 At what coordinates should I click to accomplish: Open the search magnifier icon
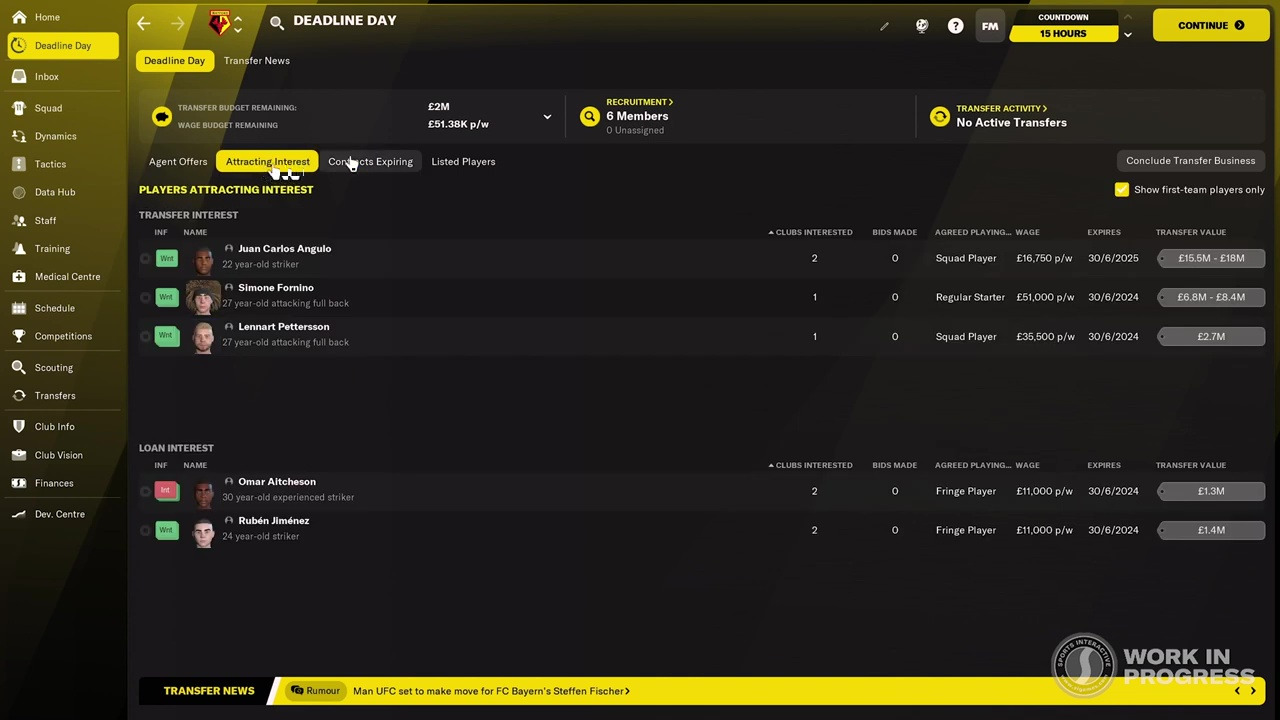(277, 22)
